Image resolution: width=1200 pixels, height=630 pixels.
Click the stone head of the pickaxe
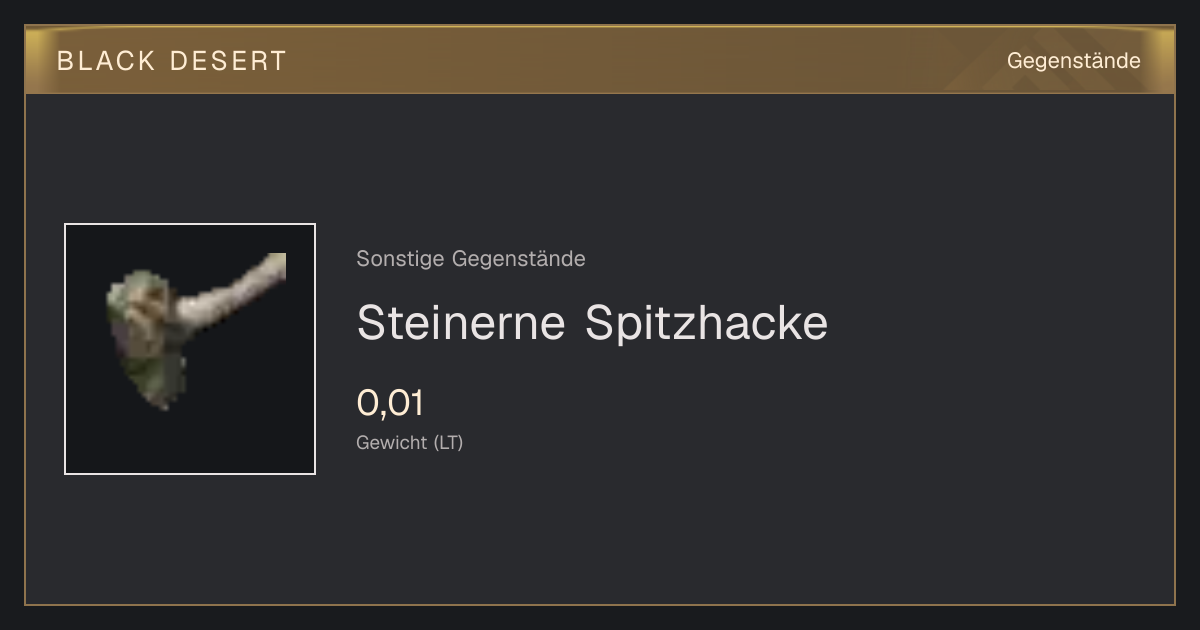click(145, 335)
